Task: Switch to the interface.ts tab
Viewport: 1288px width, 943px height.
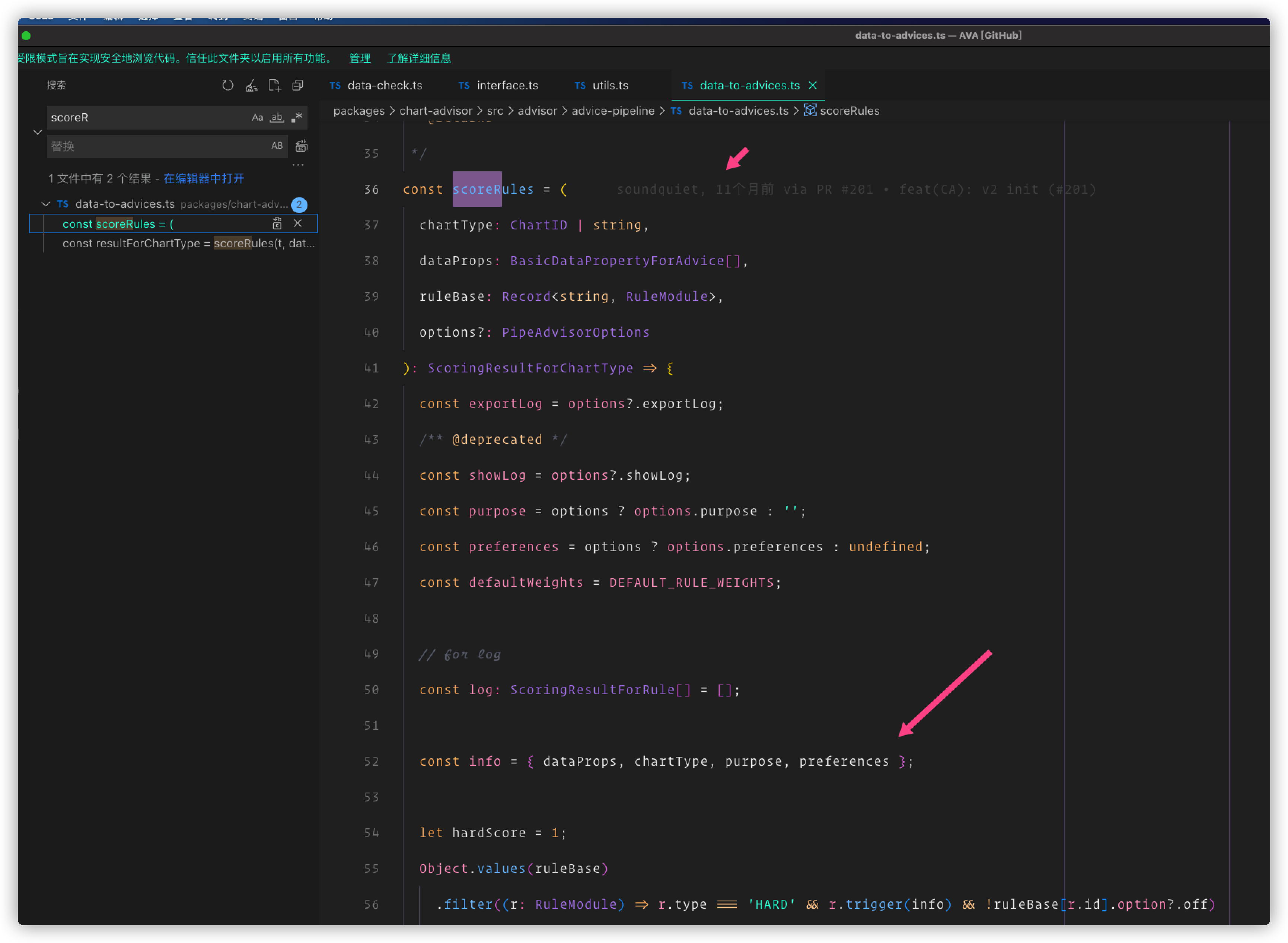Action: coord(507,85)
